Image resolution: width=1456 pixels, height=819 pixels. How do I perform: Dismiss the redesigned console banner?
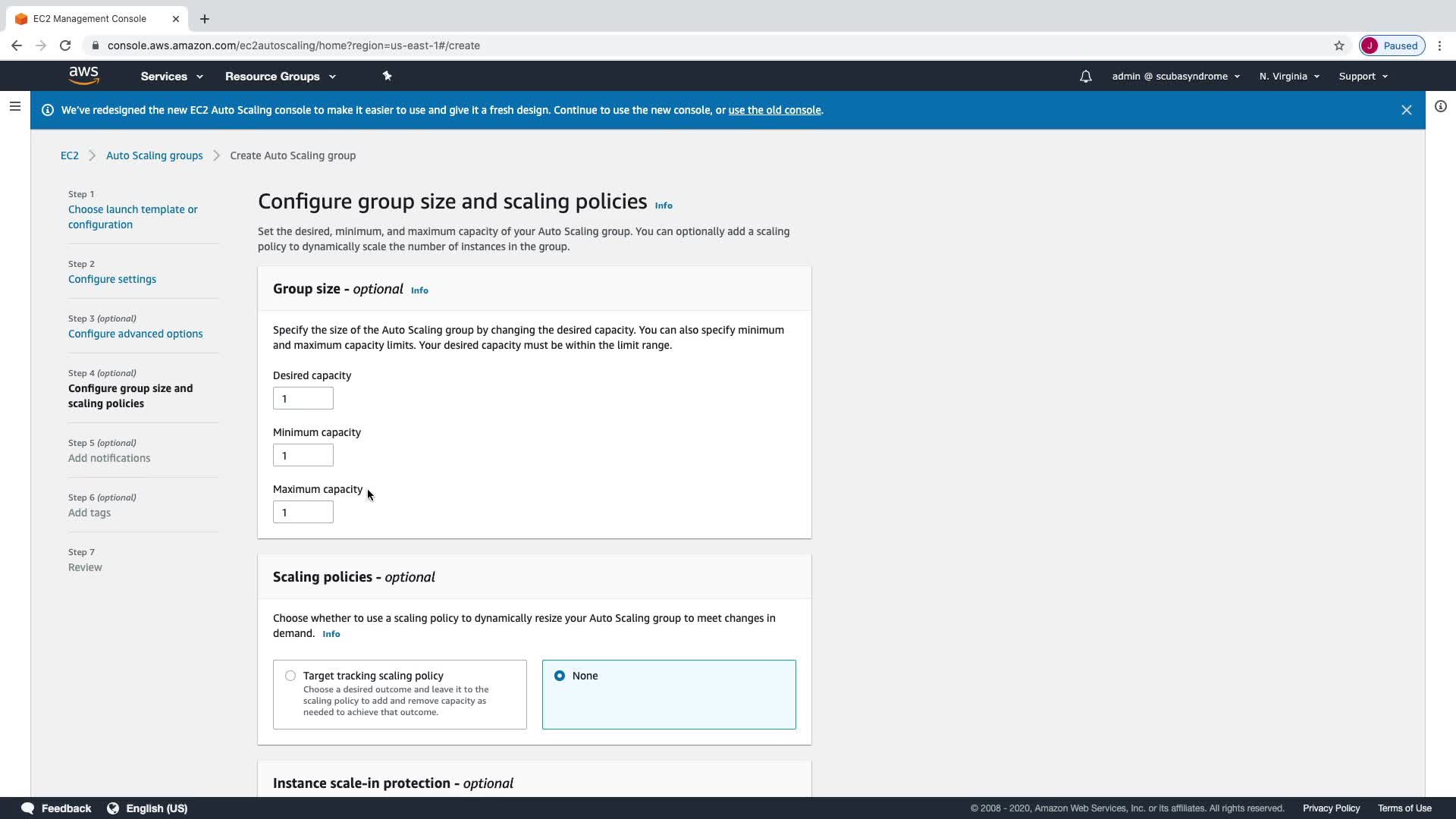click(x=1406, y=110)
